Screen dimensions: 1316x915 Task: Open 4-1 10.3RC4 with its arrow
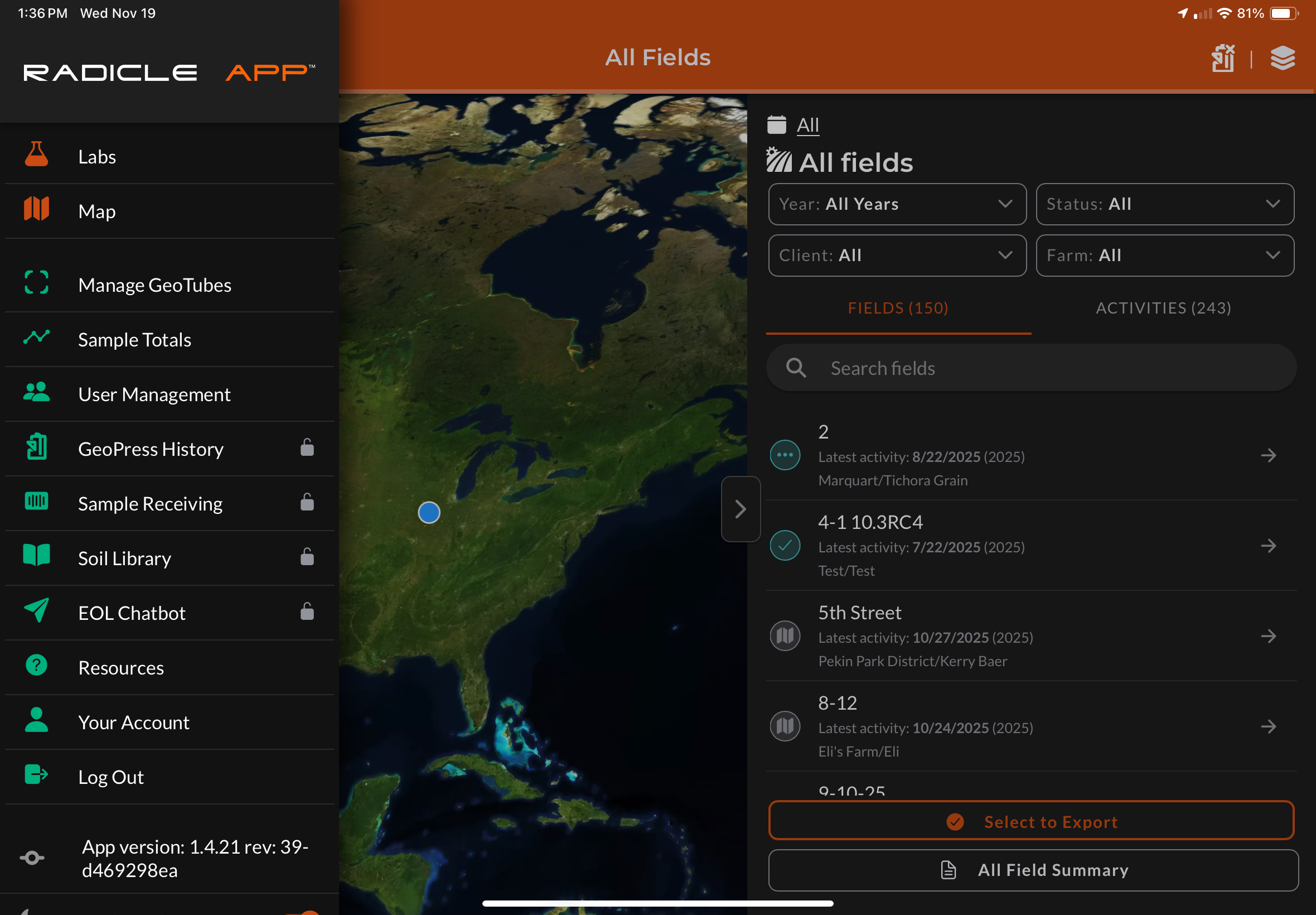click(1269, 546)
